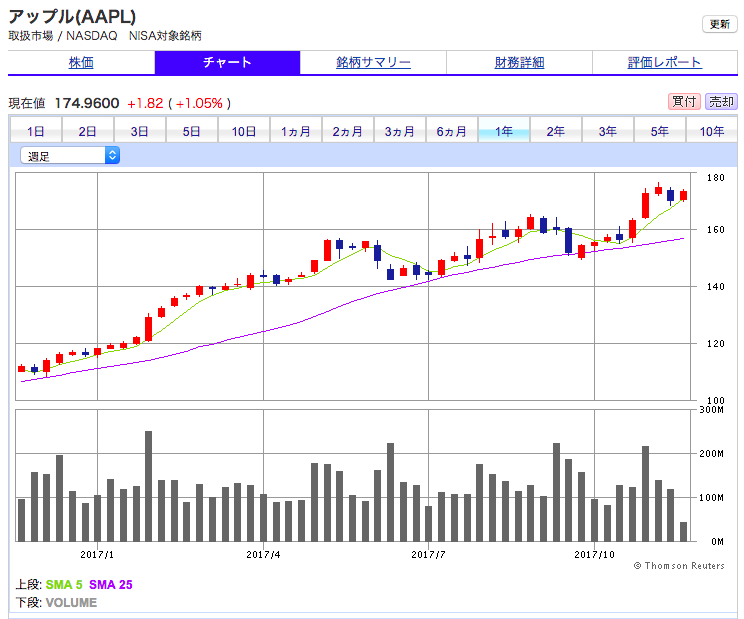Click the 売却 sell button
This screenshot has width=744, height=619.
coord(721,102)
